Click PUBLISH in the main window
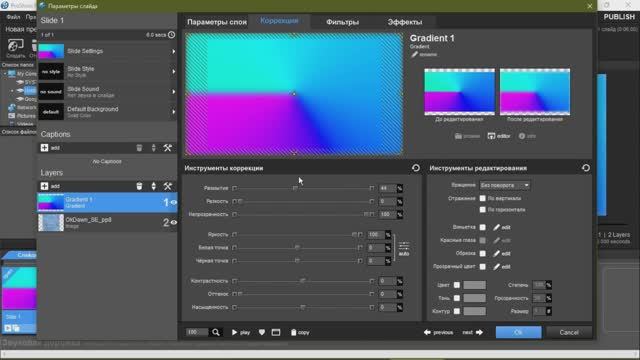This screenshot has height=360, width=640. point(619,17)
